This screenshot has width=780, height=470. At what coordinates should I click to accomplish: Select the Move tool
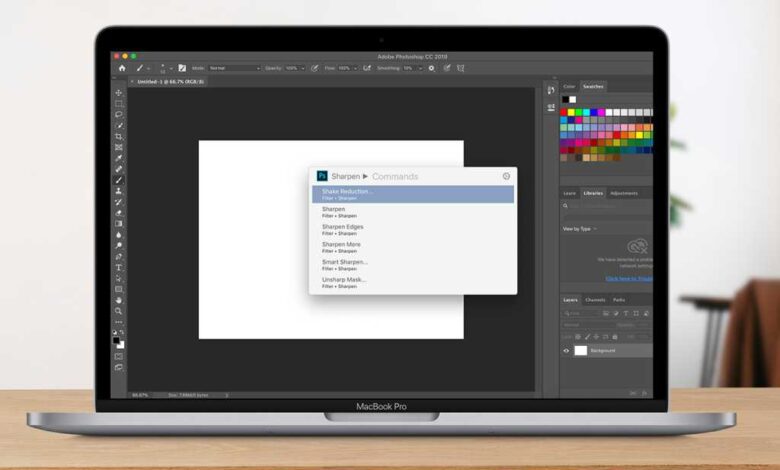pyautogui.click(x=118, y=93)
